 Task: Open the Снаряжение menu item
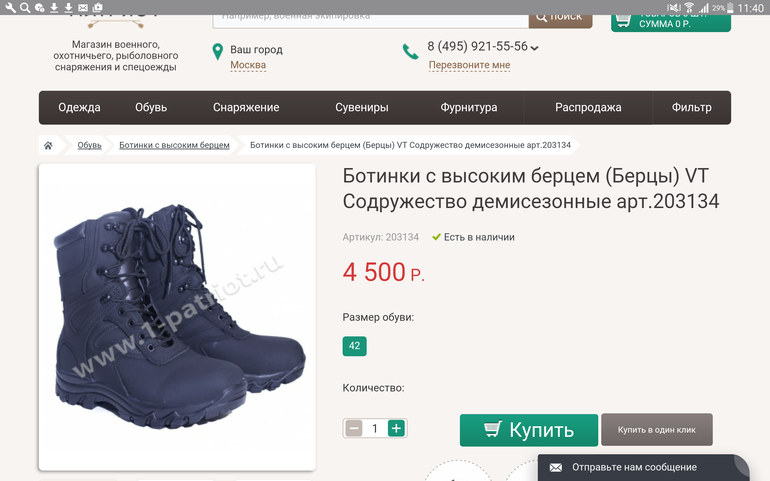tap(246, 108)
